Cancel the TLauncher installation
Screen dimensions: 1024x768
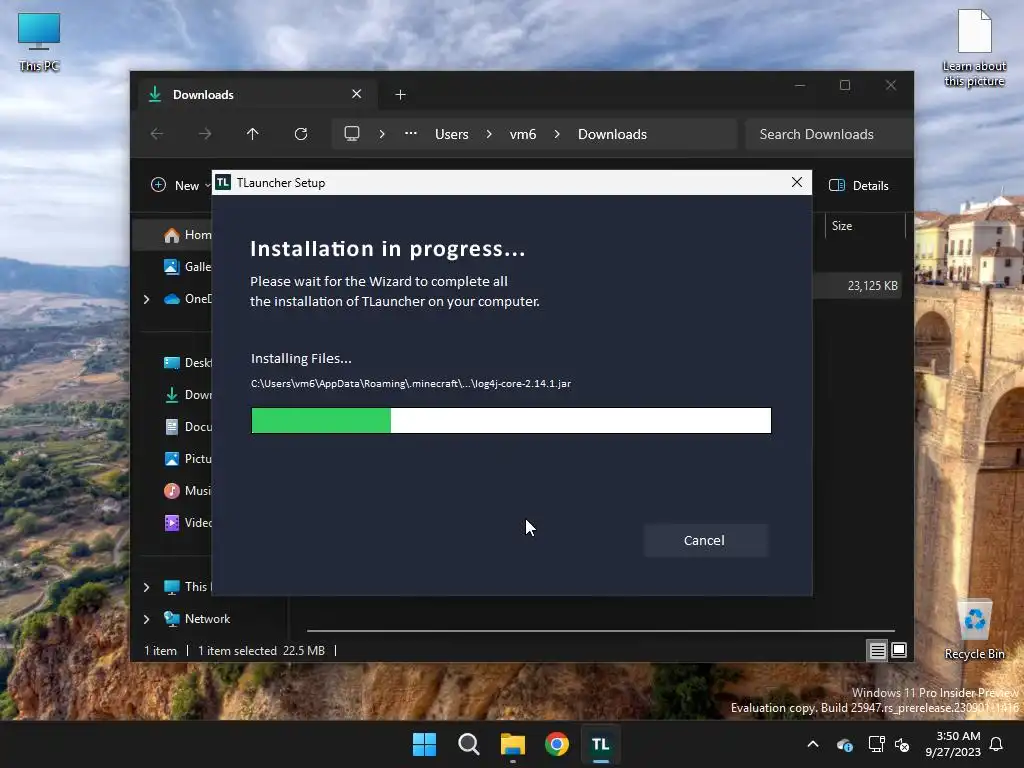[x=705, y=540]
